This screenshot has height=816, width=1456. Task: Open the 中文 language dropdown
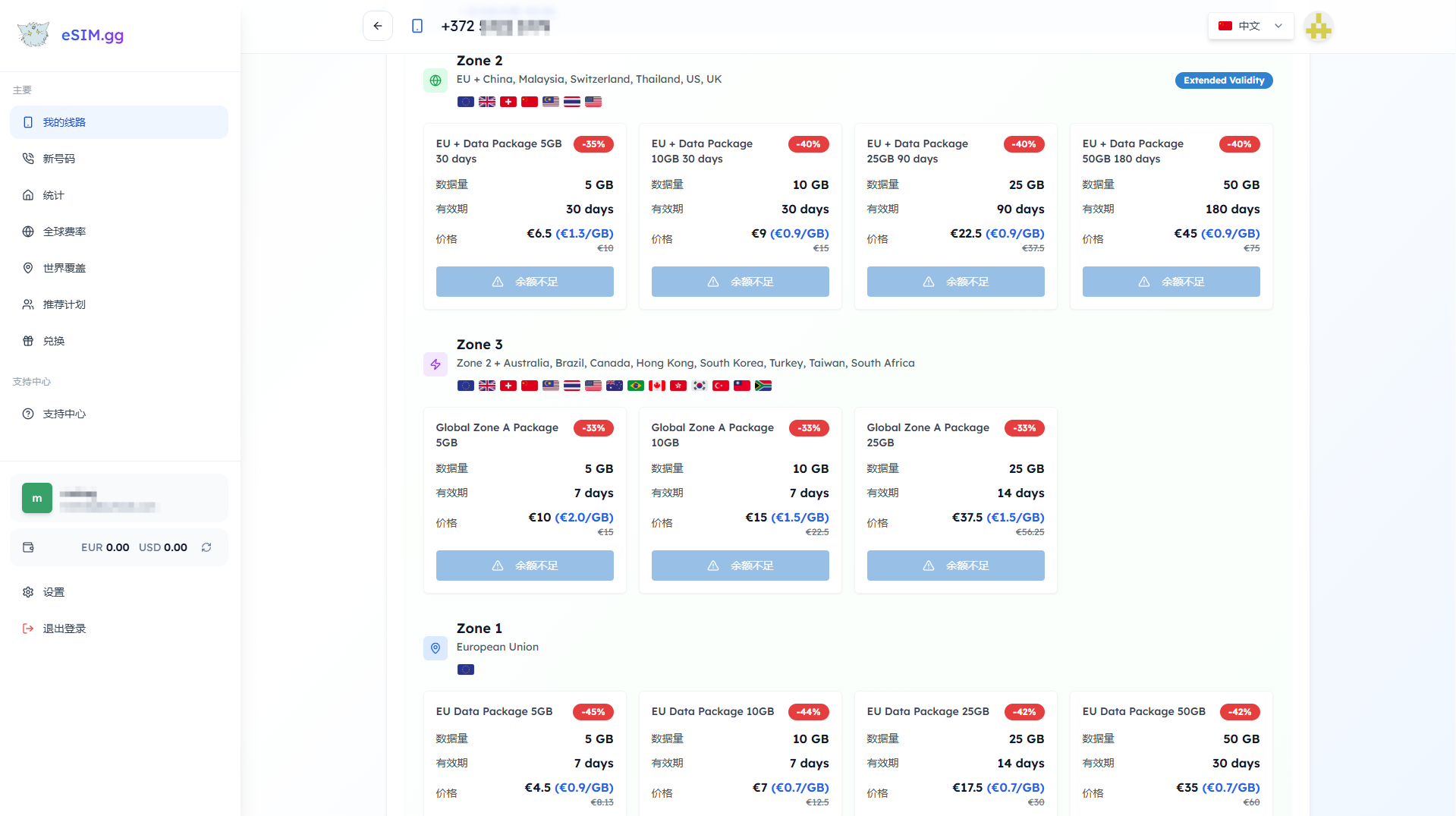tap(1250, 26)
